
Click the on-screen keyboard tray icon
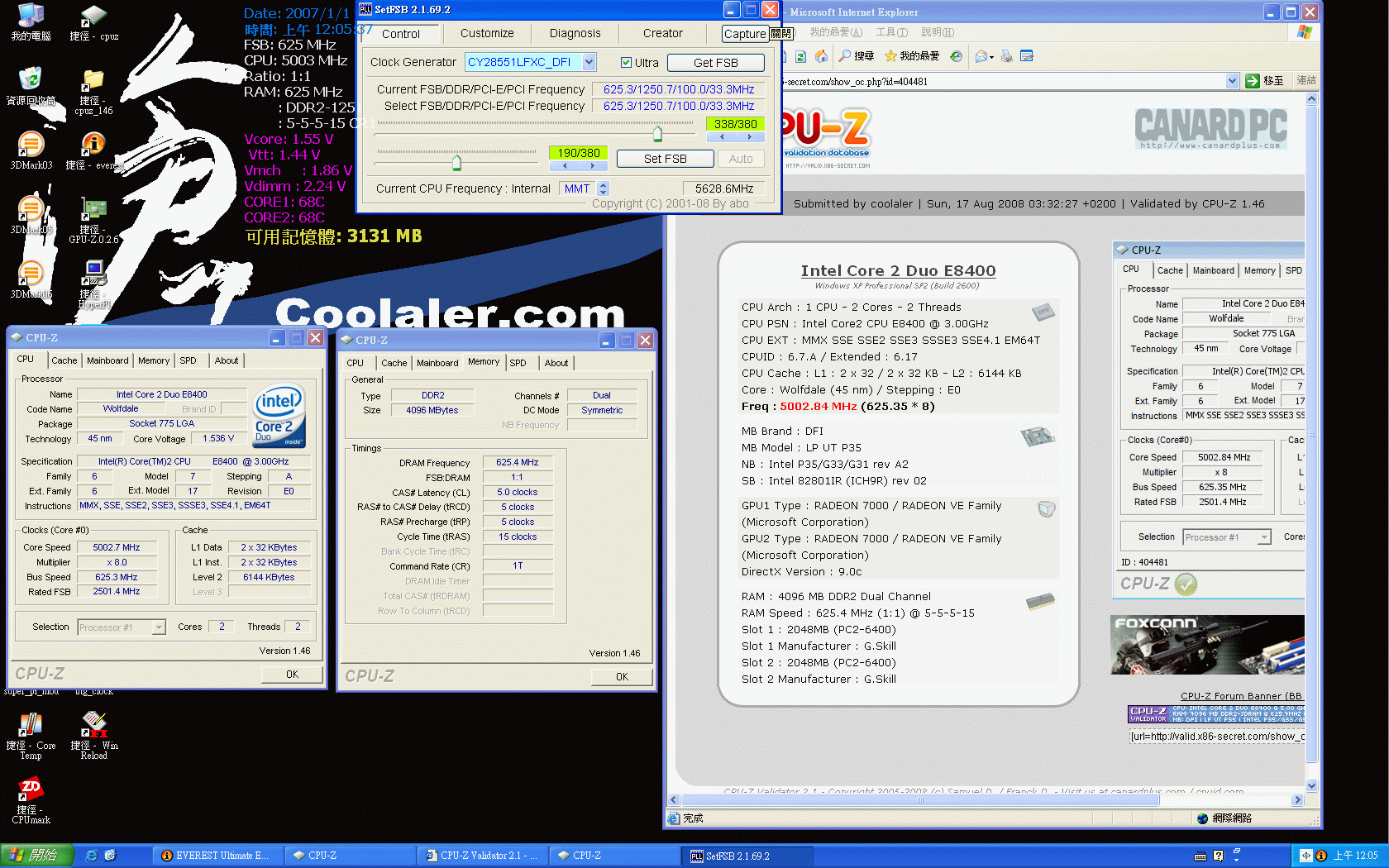[1200, 856]
